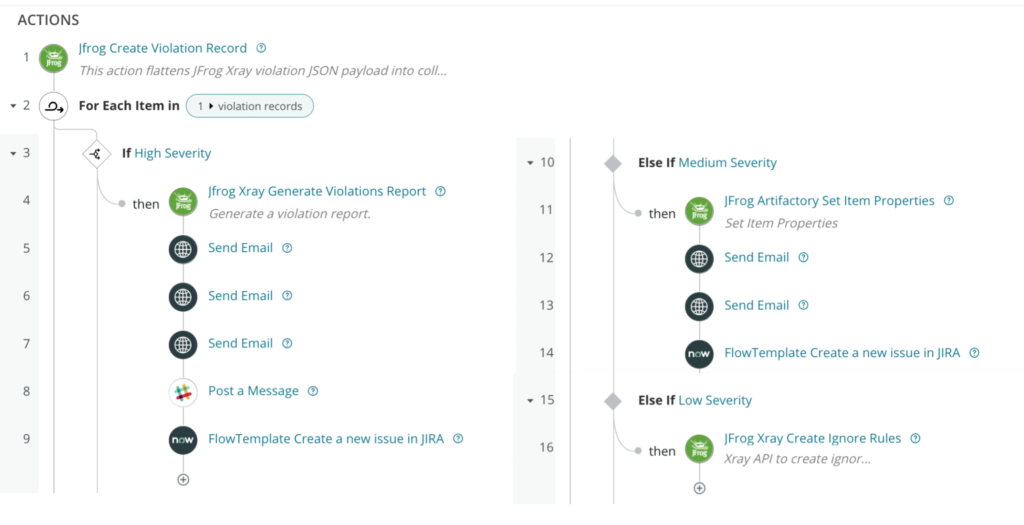
Task: Add a step under the High Severity branch
Action: [x=183, y=479]
